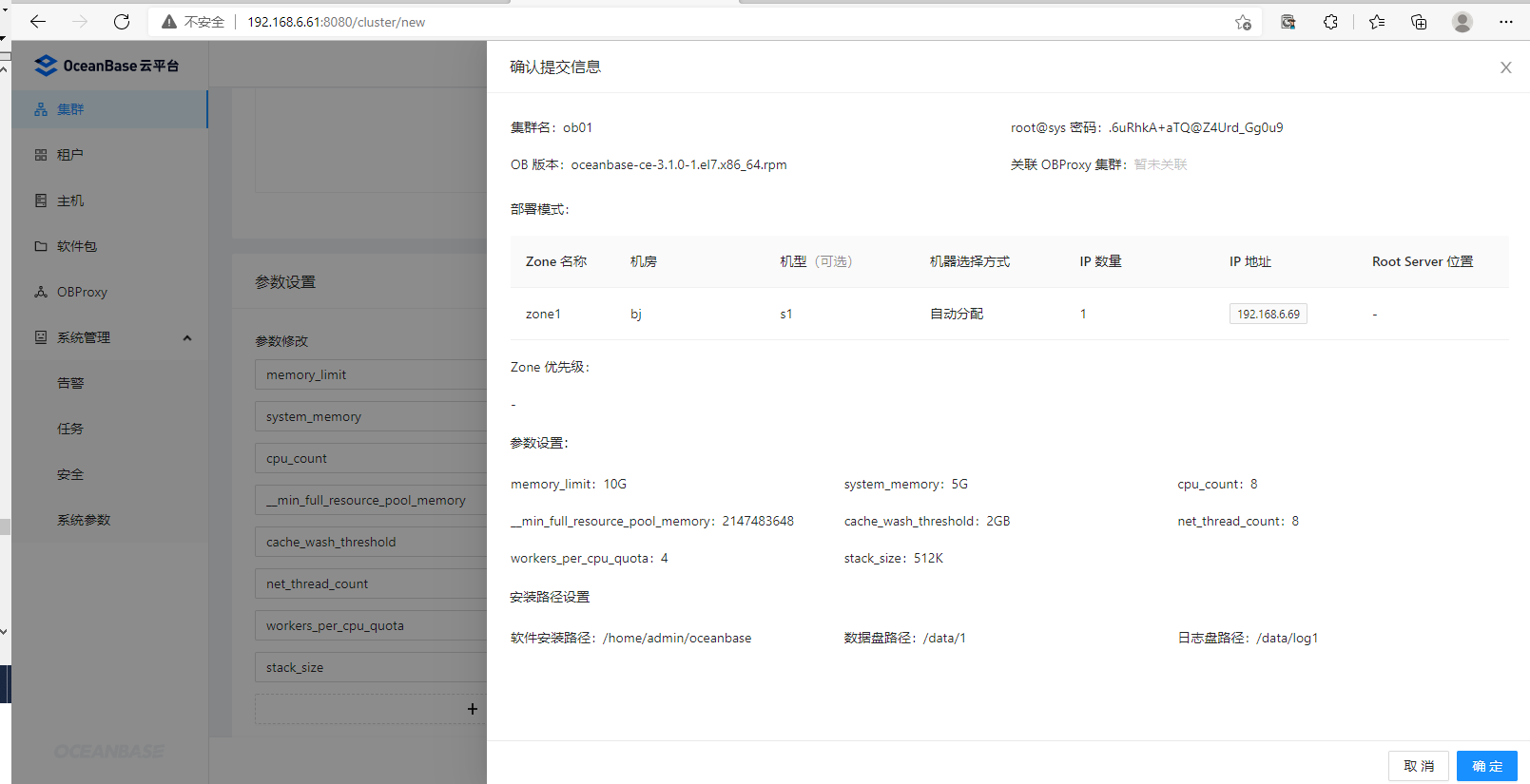Open the OBProxy menu item

109,292
